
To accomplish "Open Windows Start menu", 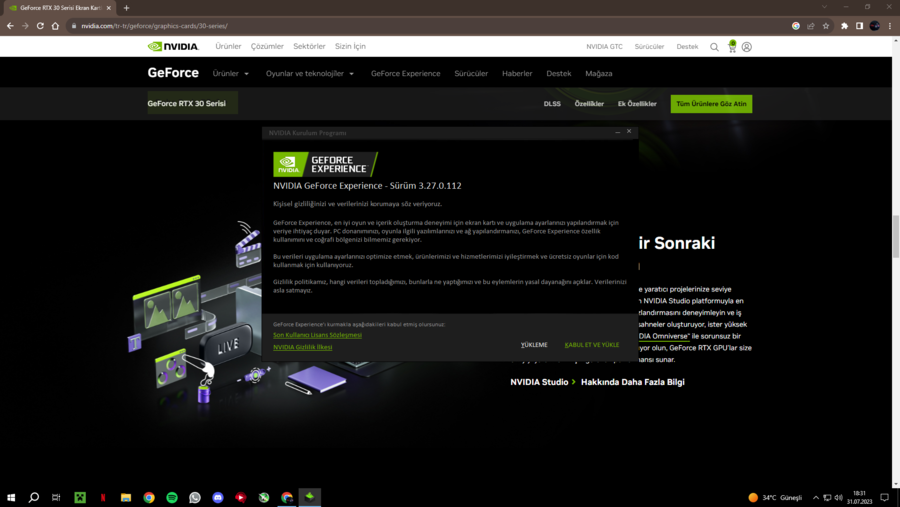I will click(11, 497).
